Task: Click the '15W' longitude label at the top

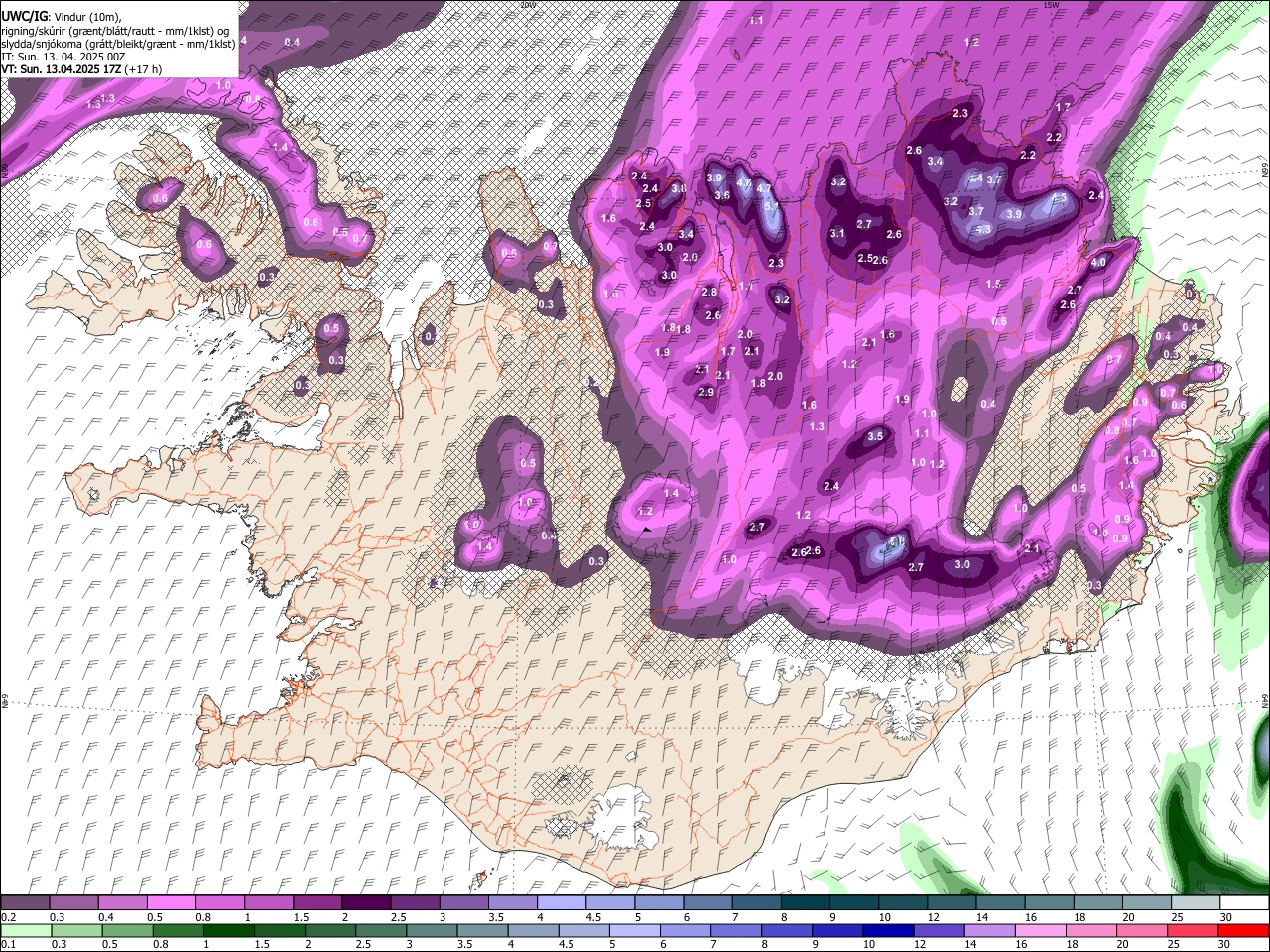Action: coord(1051,4)
